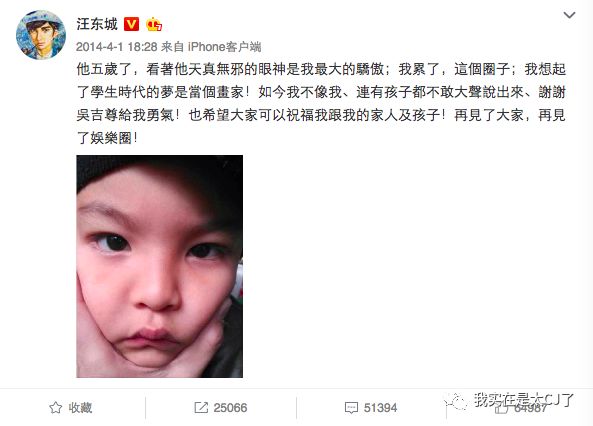Click the comment bubble icon
This screenshot has width=593, height=426.
(x=351, y=408)
